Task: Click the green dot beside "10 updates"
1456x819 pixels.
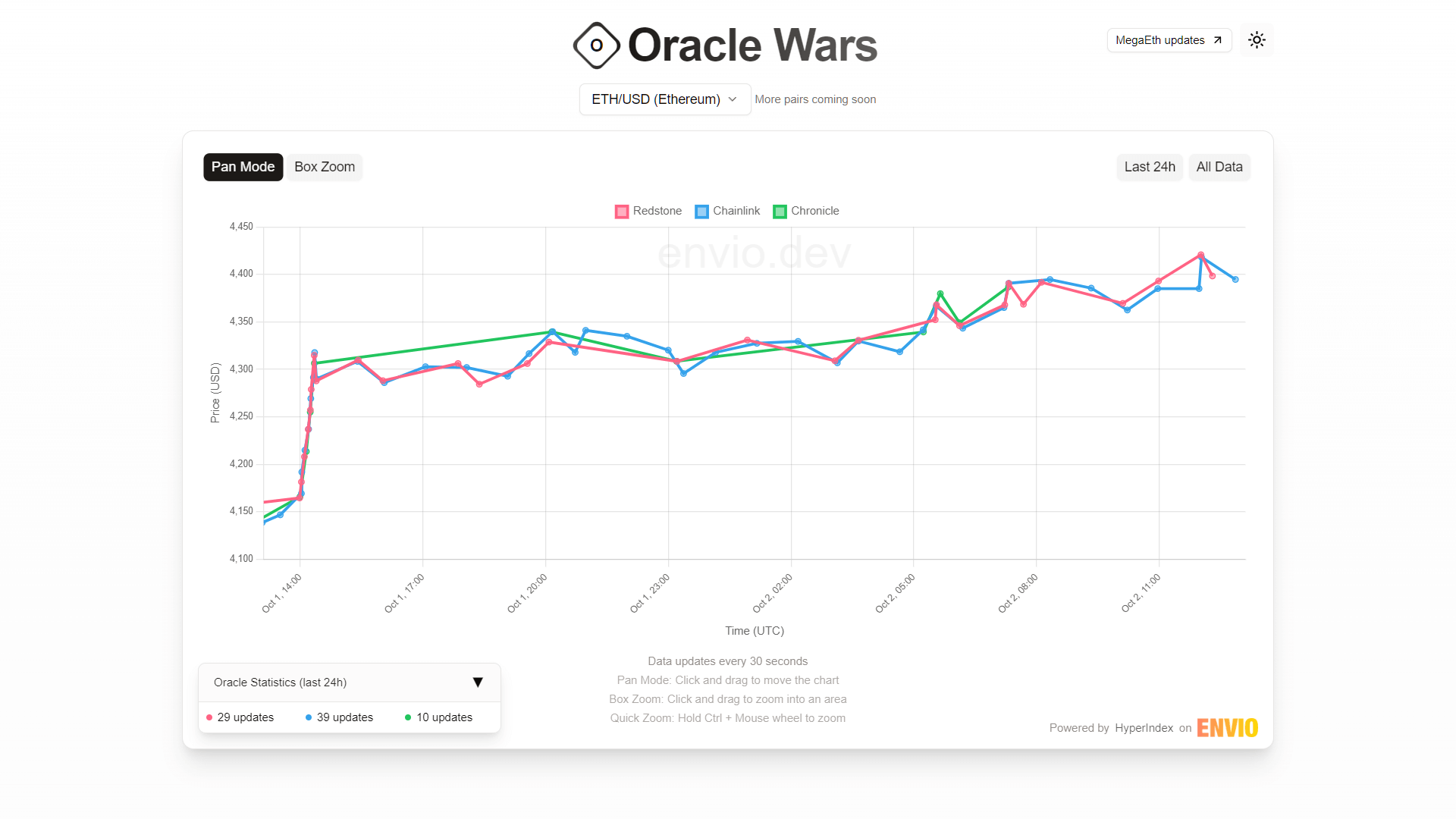Action: coord(409,717)
